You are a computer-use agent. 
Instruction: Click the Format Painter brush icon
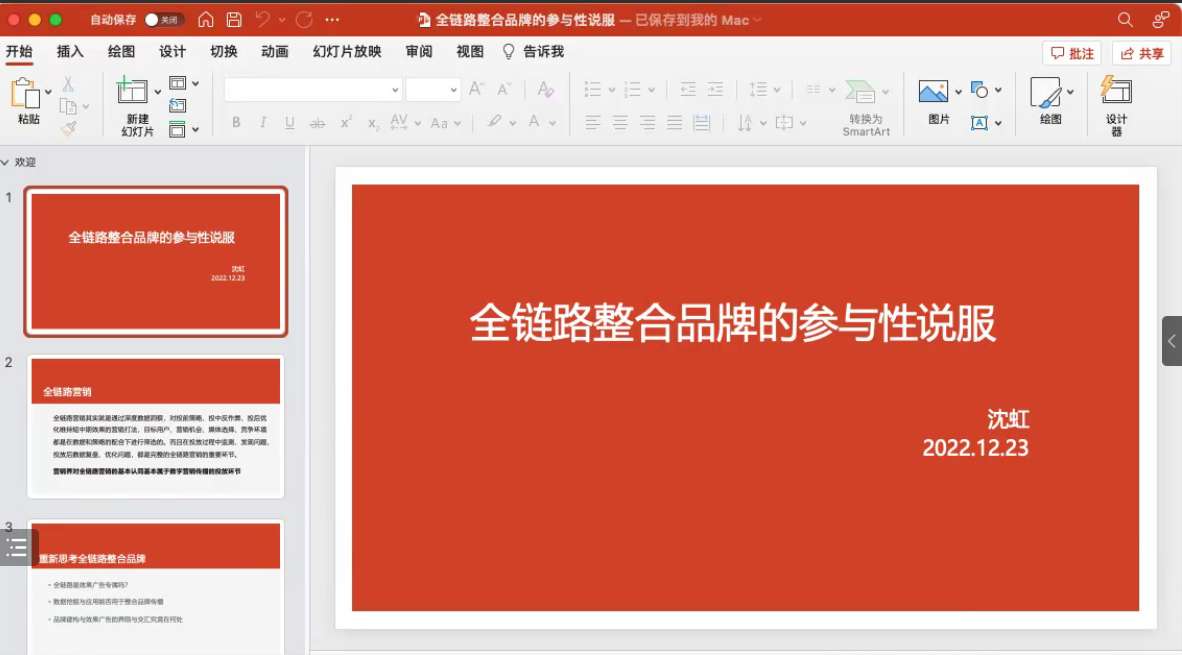point(68,129)
